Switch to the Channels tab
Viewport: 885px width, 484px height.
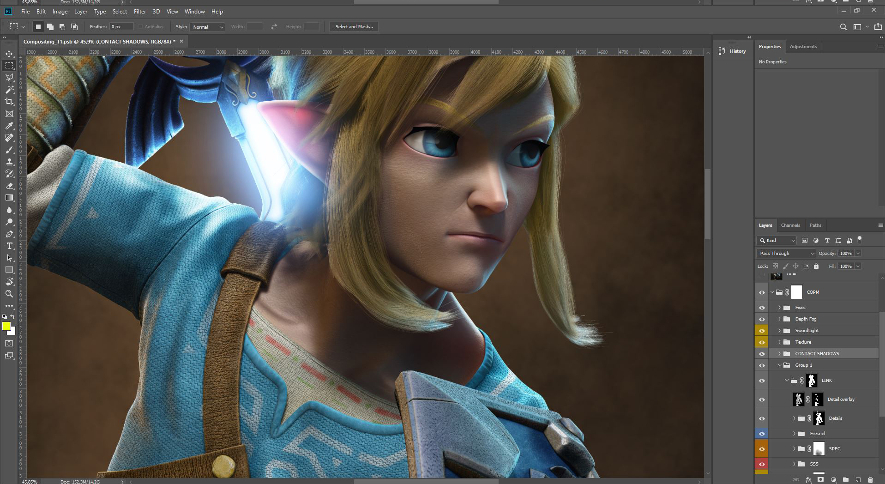point(790,225)
